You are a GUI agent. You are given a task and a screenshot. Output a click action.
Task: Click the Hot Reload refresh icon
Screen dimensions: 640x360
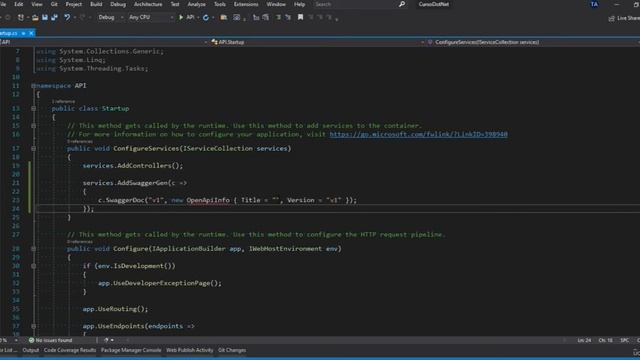click(206, 18)
